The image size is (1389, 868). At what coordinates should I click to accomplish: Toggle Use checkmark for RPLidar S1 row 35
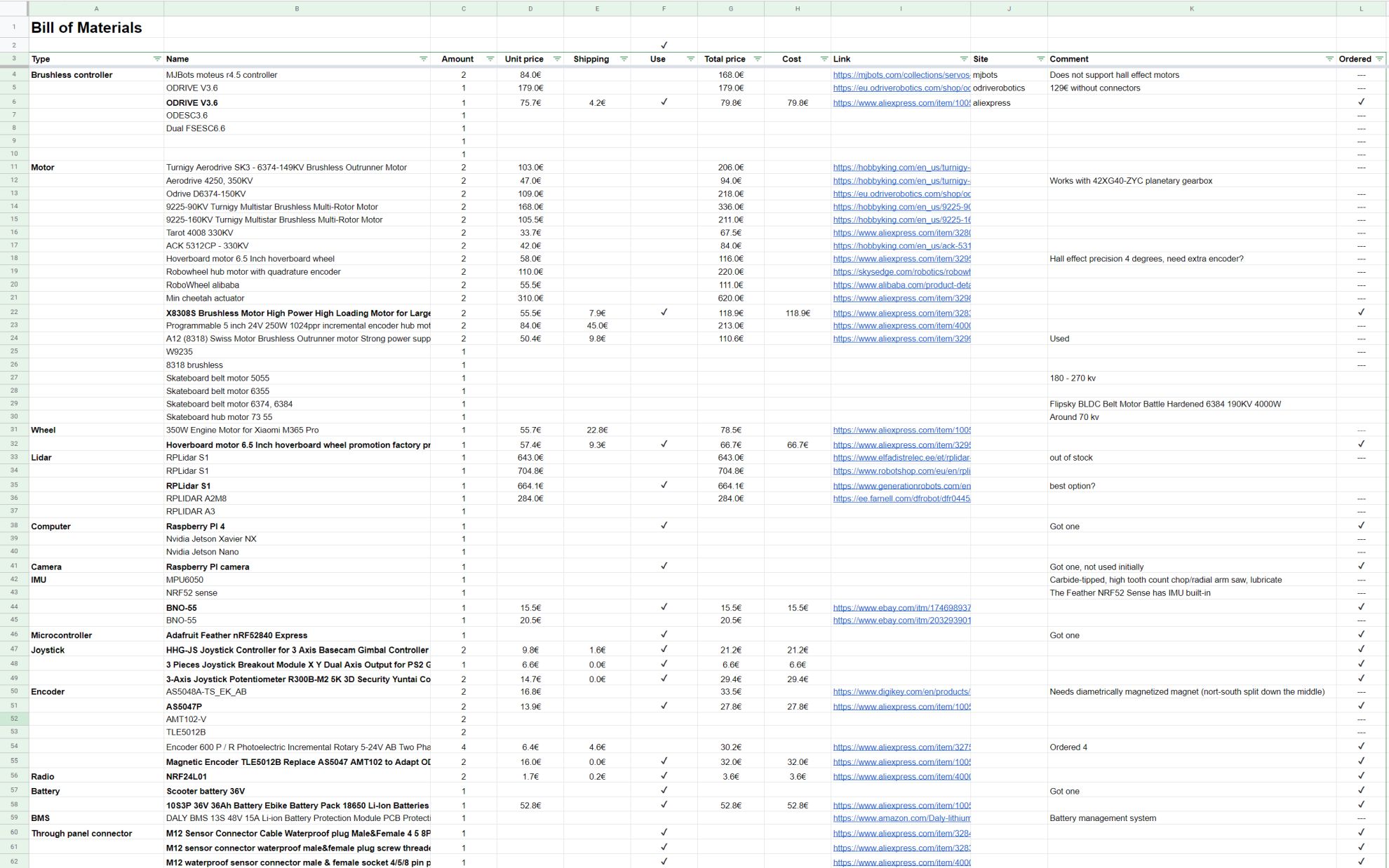click(x=664, y=485)
